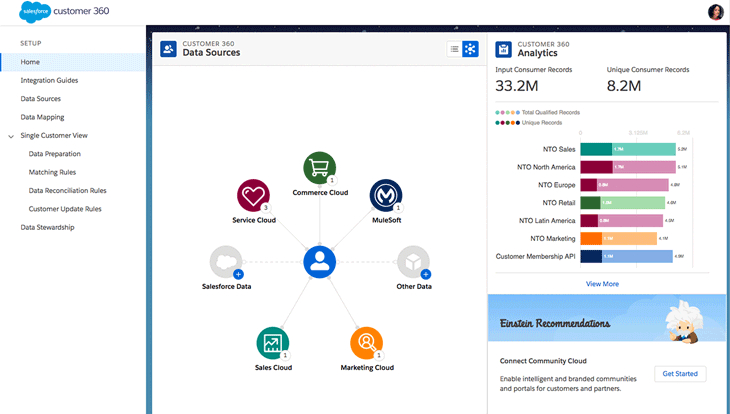Click the Commerce Cloud shopping cart icon

[x=320, y=168]
